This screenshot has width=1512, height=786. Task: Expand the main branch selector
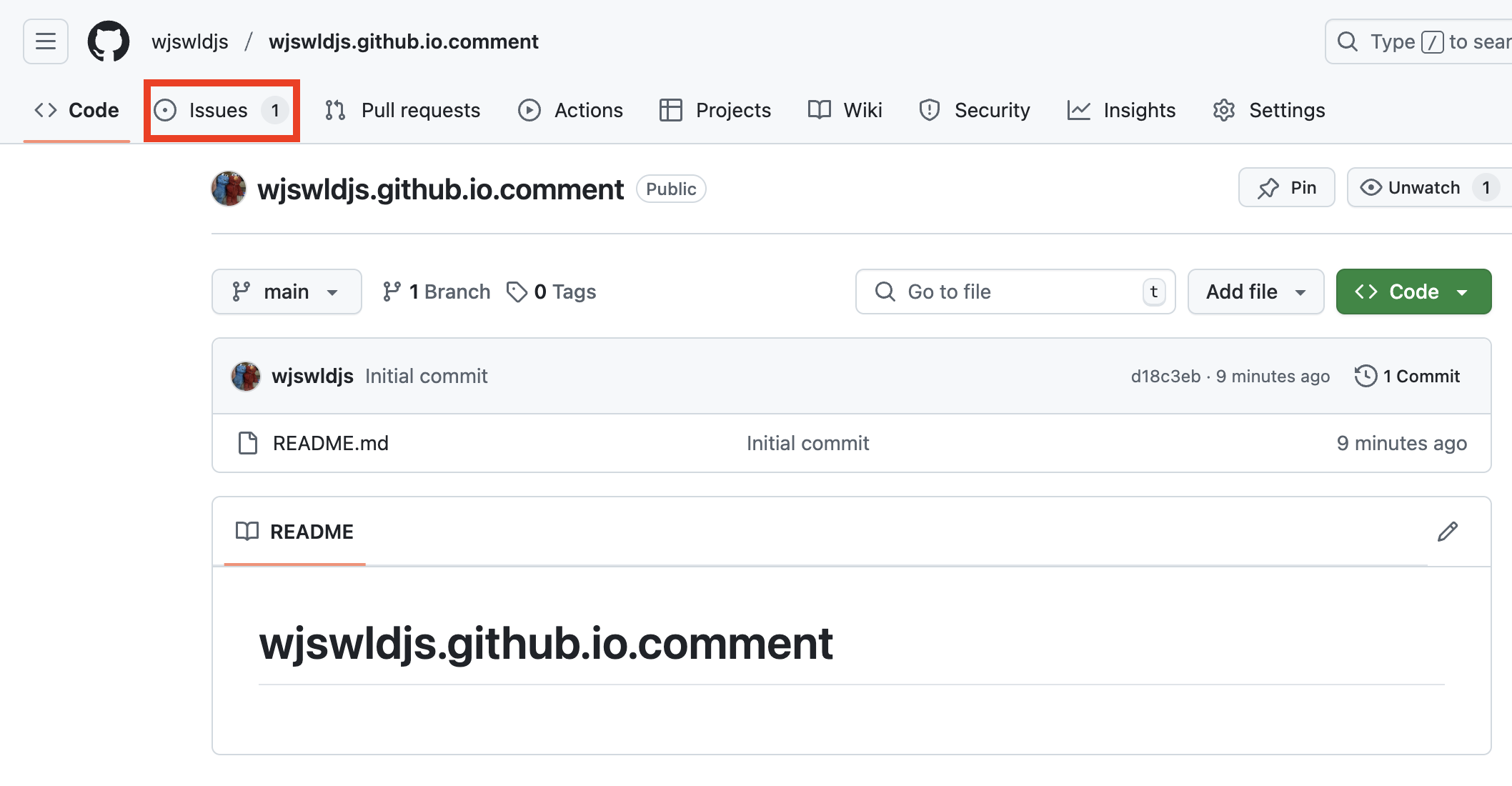(287, 292)
